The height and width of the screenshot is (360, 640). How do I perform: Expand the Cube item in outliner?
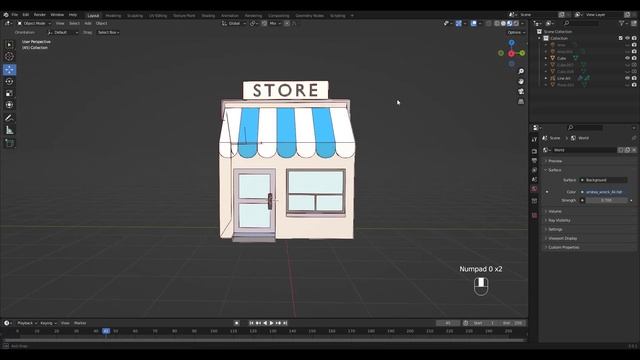point(546,58)
